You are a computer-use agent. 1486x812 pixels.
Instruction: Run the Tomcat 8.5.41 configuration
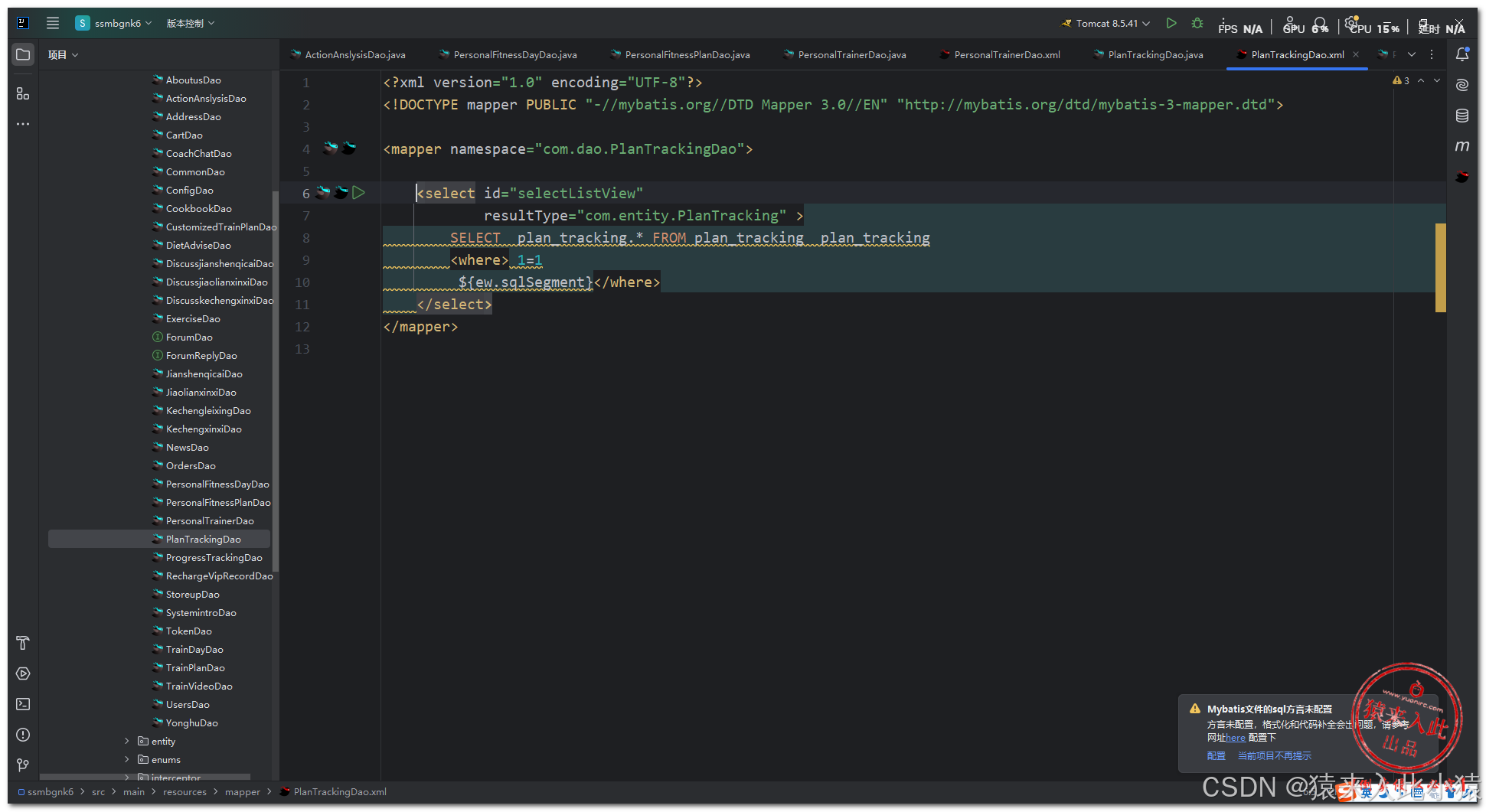point(1171,23)
